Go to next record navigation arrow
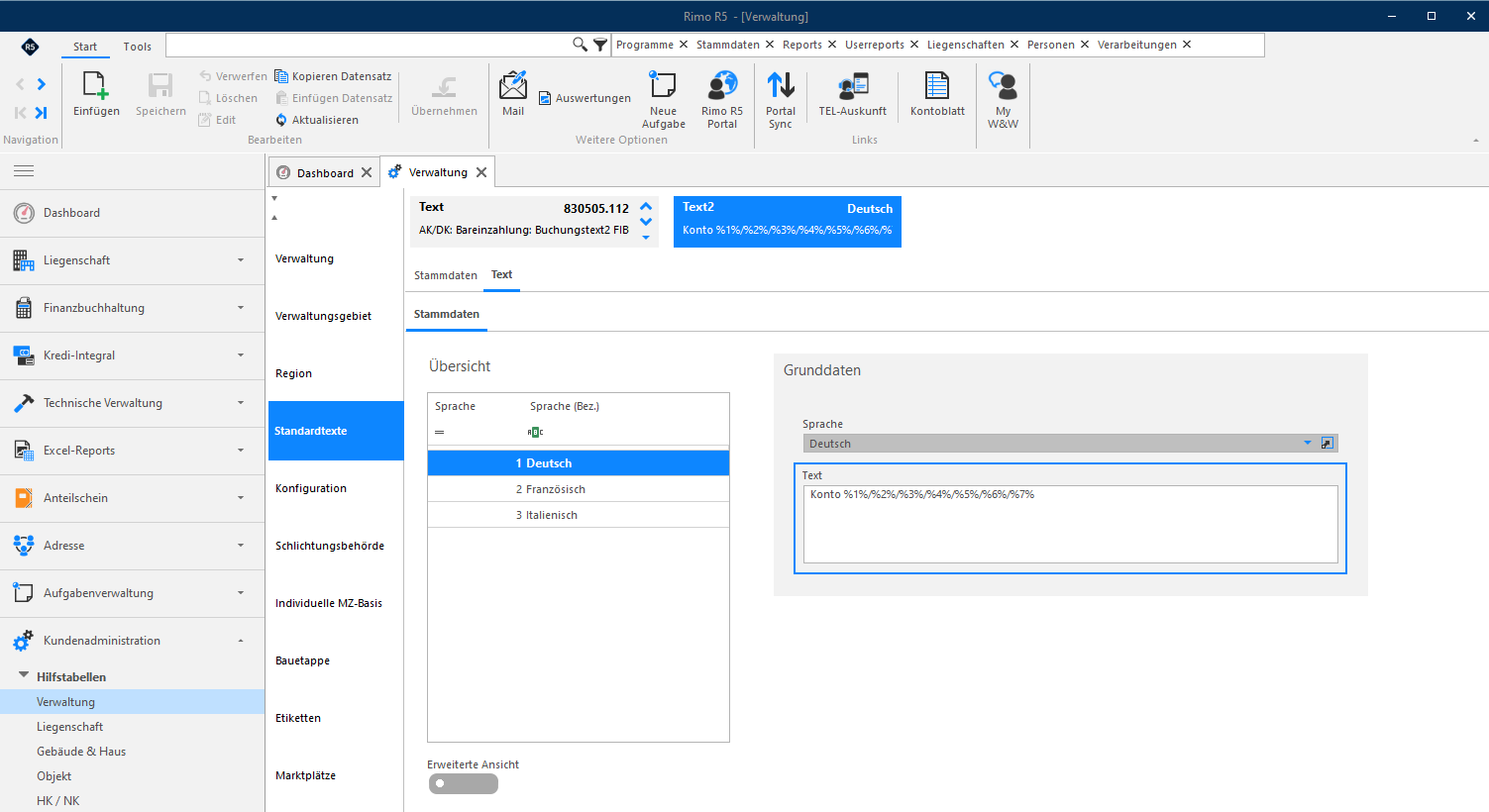Viewport: 1489px width, 812px height. (42, 84)
